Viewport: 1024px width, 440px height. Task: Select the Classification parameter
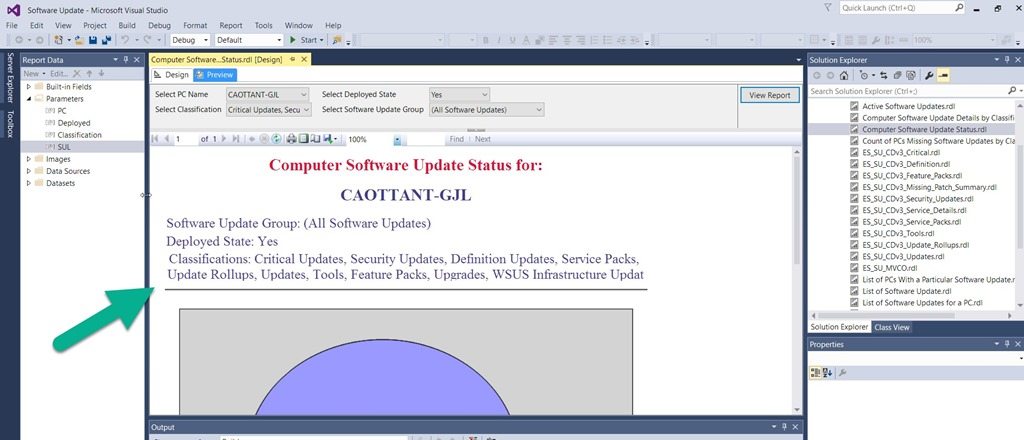click(79, 135)
